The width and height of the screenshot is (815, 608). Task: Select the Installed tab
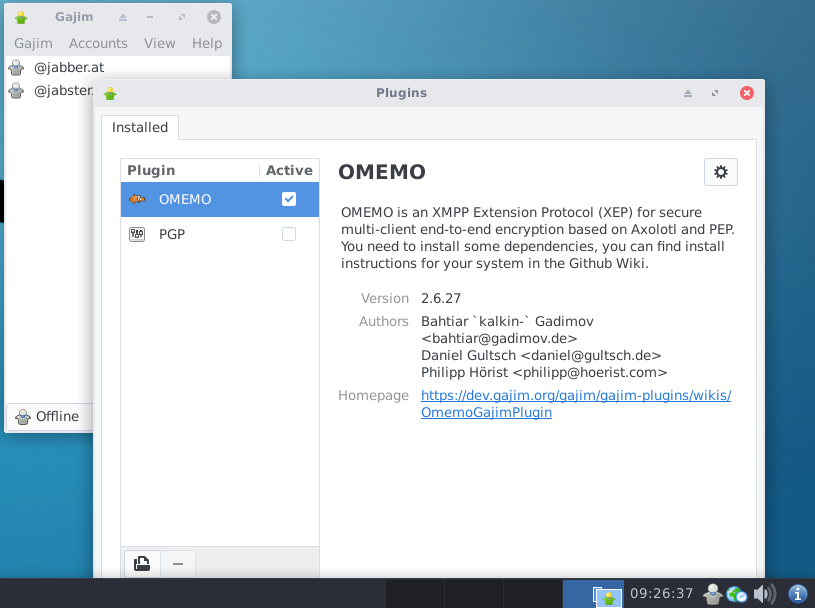coord(140,127)
